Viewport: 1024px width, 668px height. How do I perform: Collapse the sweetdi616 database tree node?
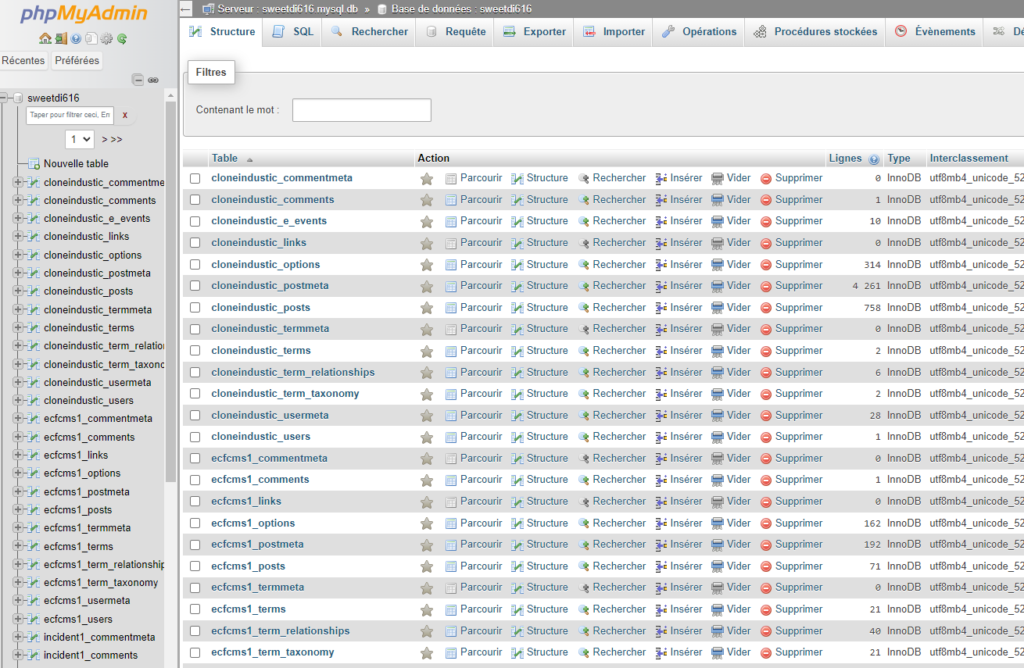(x=5, y=98)
